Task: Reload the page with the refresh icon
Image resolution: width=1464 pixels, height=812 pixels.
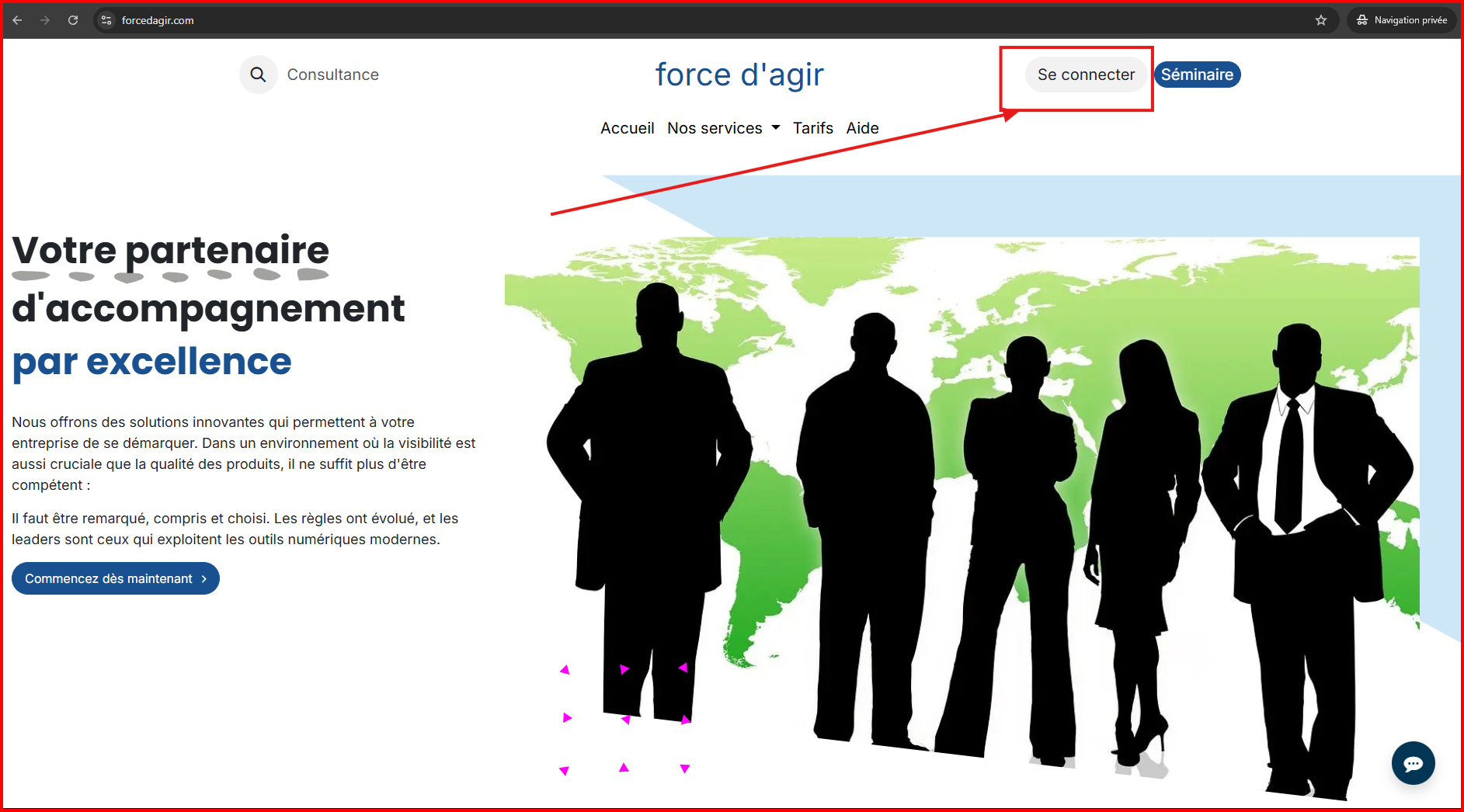Action: 73,20
